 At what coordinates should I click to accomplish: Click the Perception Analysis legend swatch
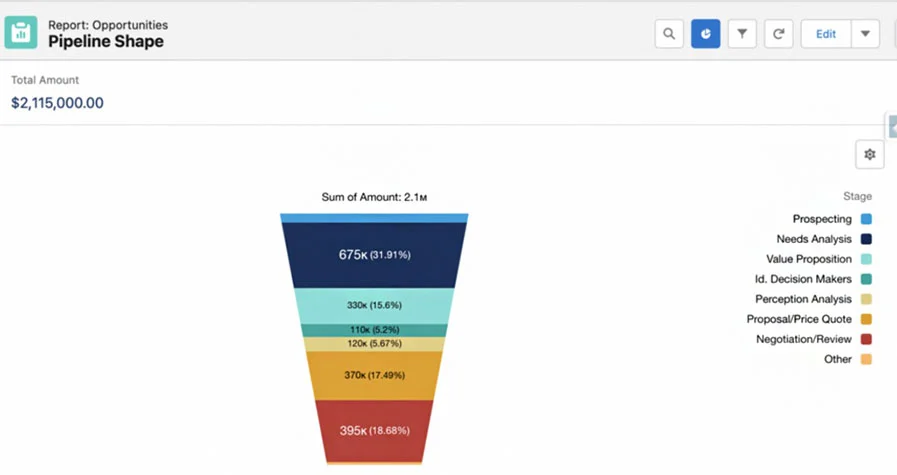[866, 299]
